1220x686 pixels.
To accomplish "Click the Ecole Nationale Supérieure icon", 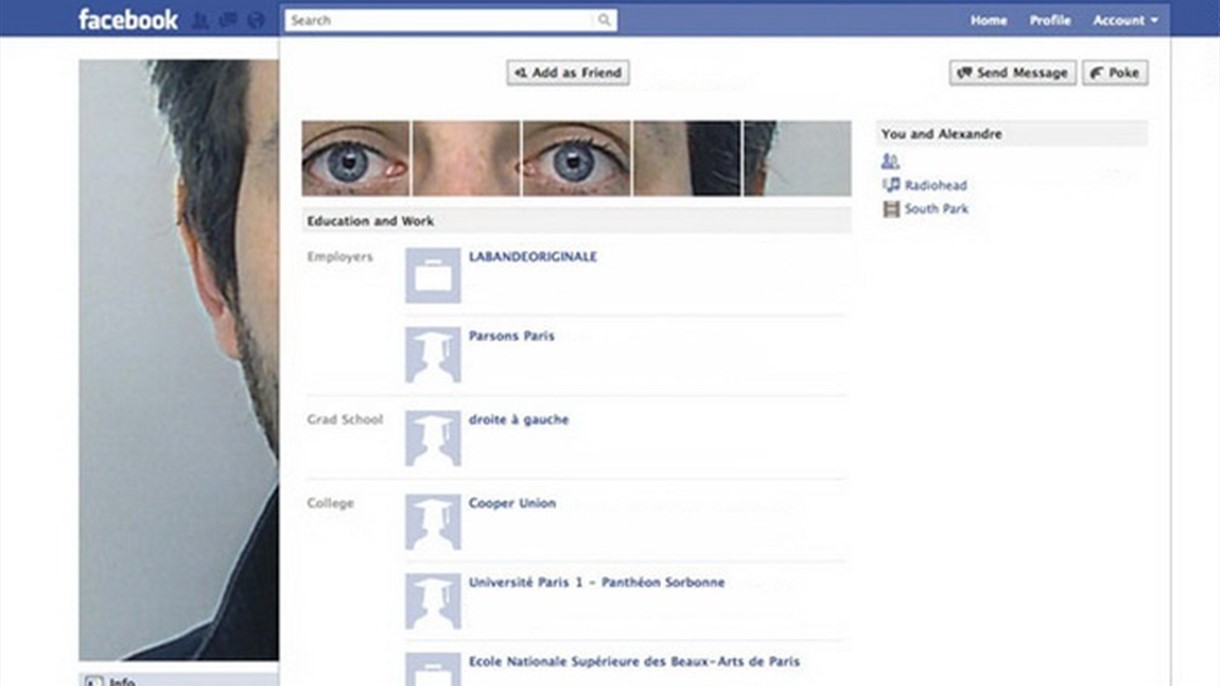I will 433,669.
